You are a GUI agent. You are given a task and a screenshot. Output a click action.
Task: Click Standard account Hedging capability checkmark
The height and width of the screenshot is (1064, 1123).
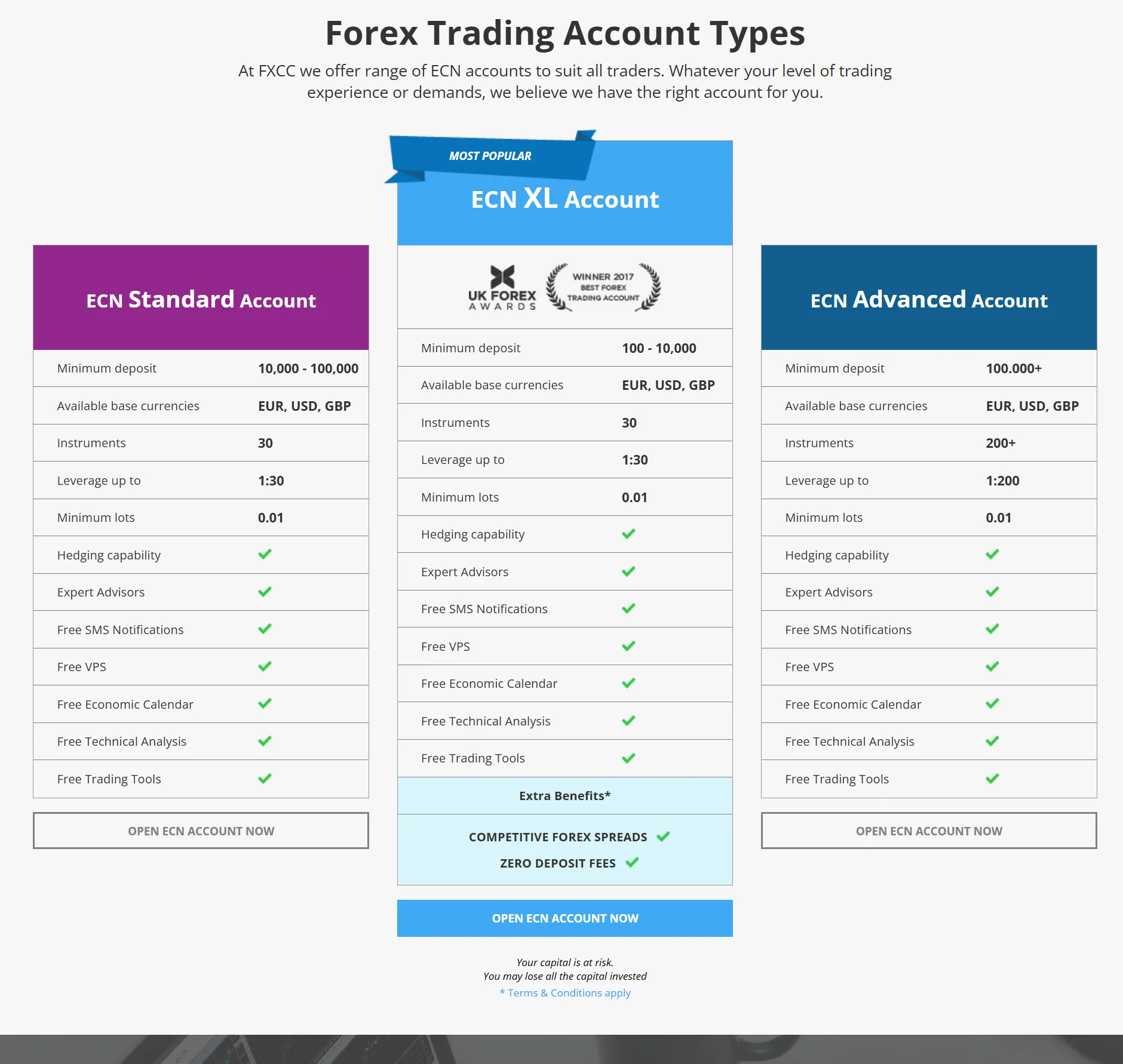coord(265,554)
